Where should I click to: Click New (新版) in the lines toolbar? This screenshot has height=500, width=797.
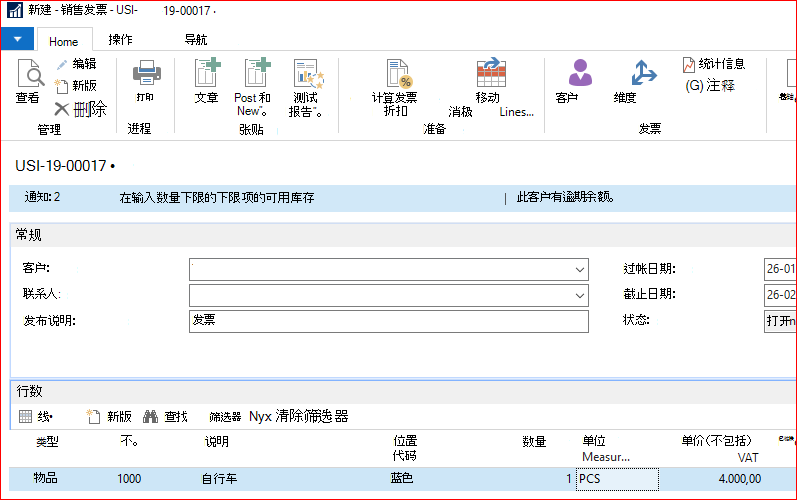109,417
